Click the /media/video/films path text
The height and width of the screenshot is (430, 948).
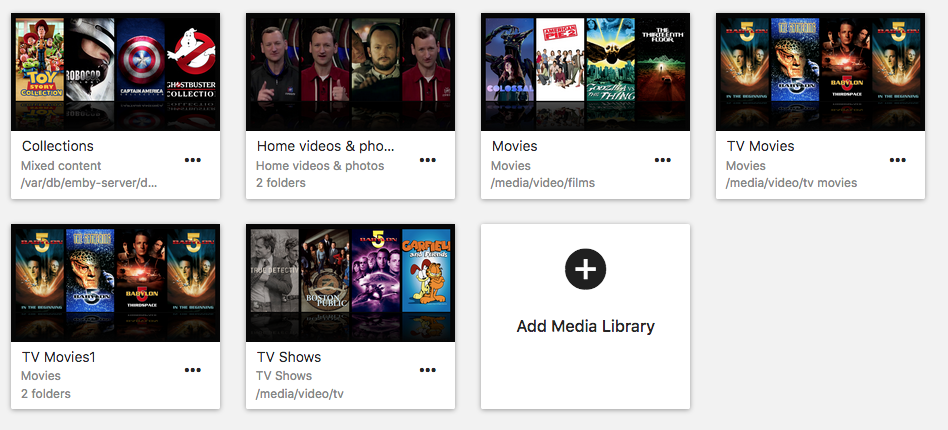543,183
